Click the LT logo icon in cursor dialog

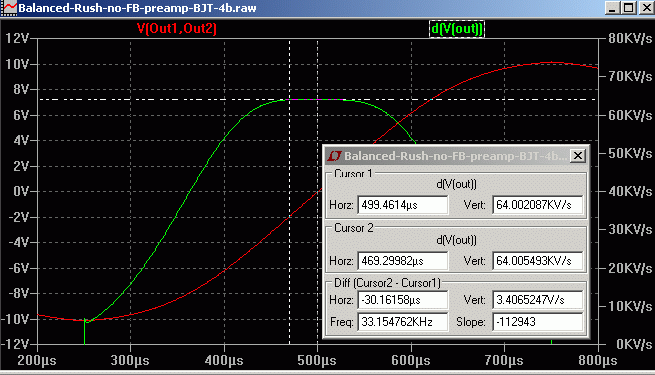pyautogui.click(x=335, y=156)
